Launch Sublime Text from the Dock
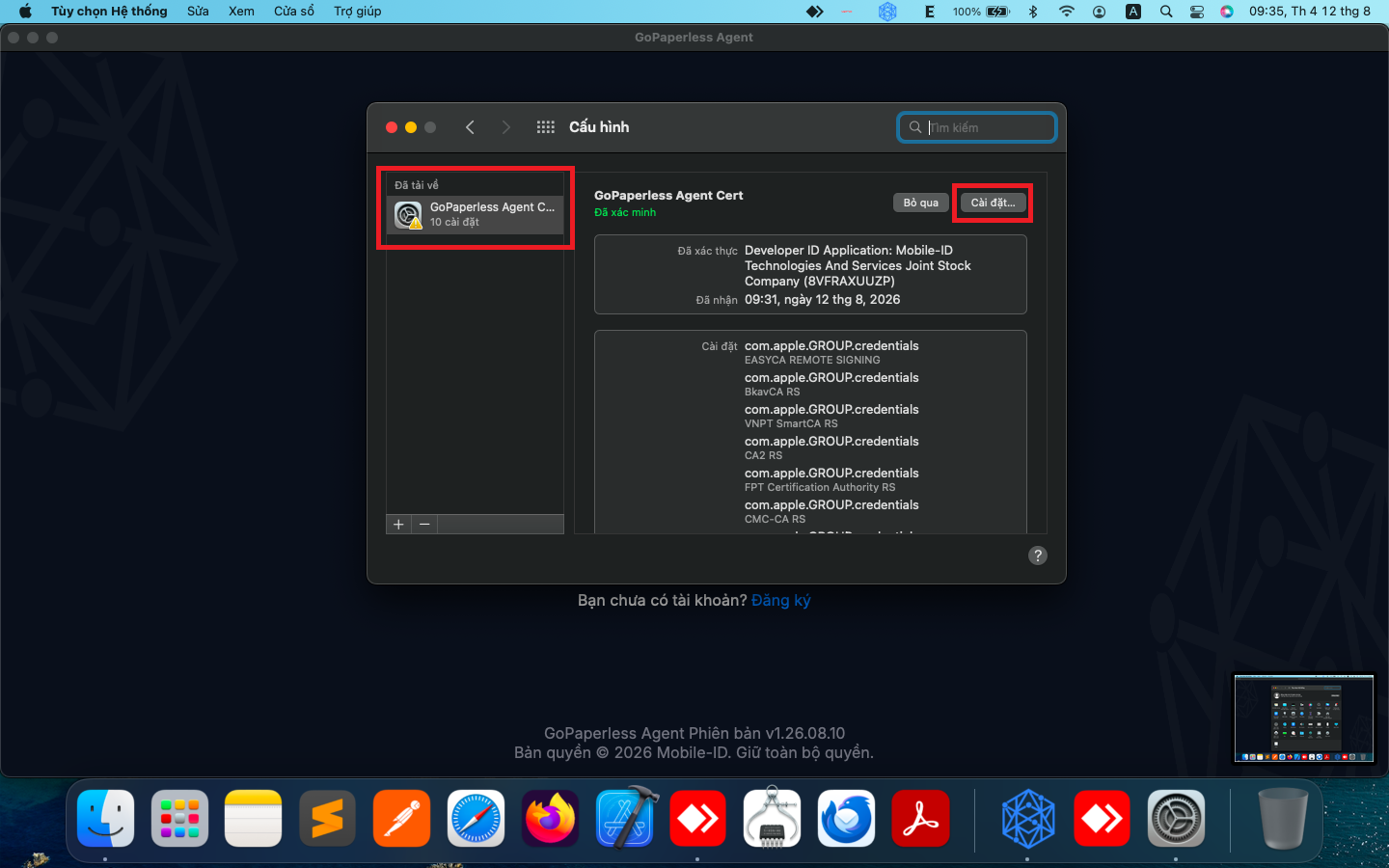Viewport: 1389px width, 868px height. pyautogui.click(x=328, y=820)
